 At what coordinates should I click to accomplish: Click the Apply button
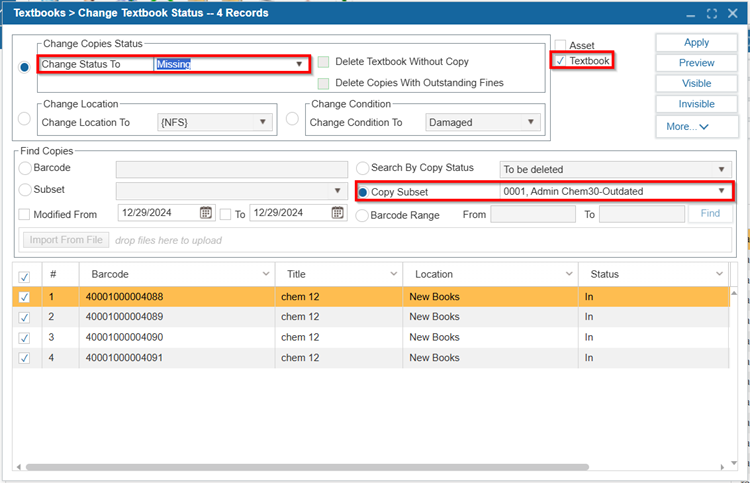point(696,43)
